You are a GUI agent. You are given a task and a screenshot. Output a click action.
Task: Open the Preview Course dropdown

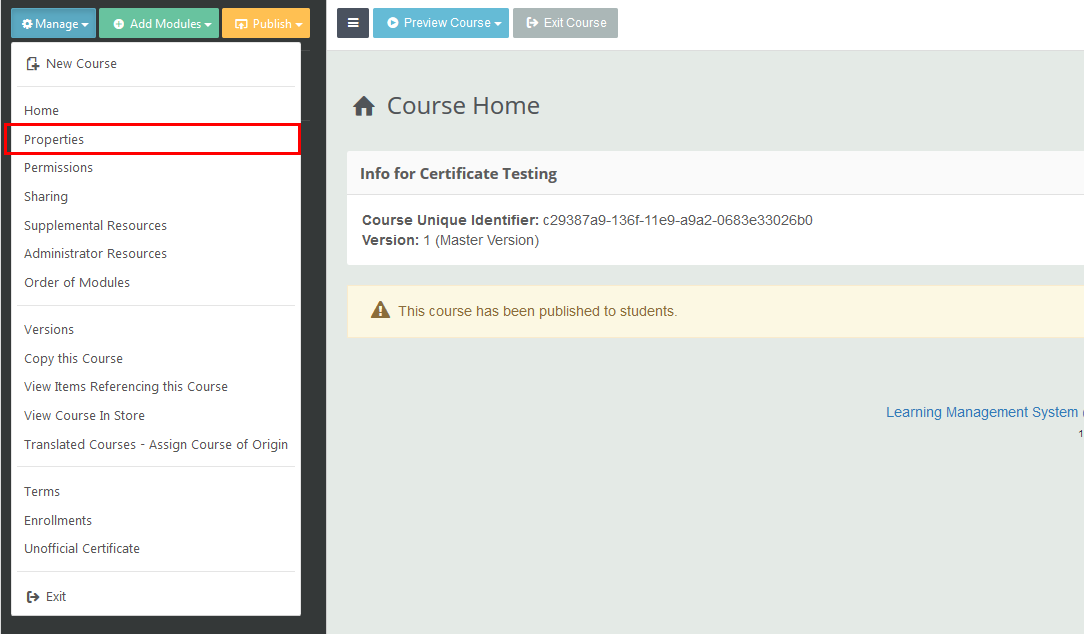click(441, 22)
